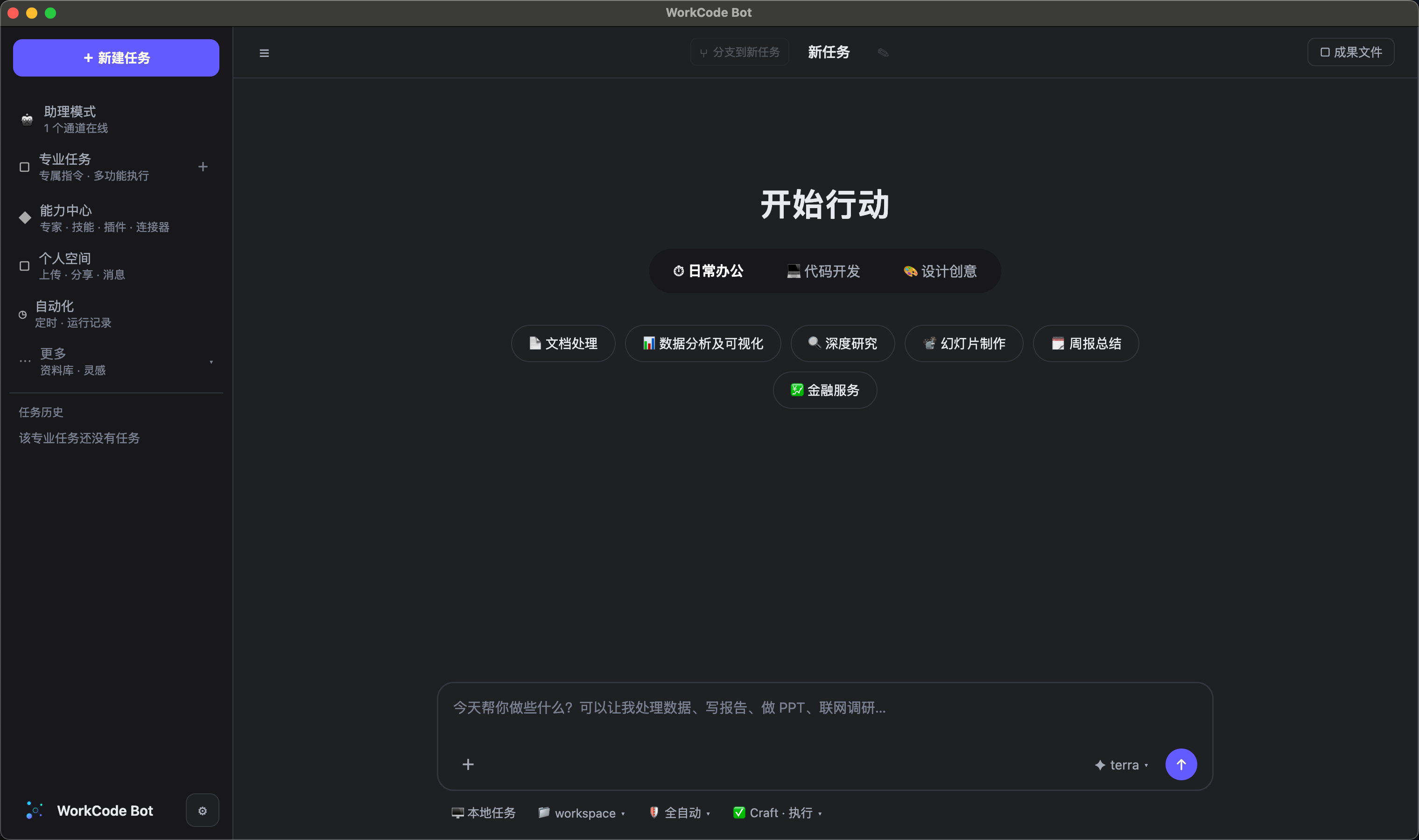The image size is (1419, 840).
Task: Open 能力中心 in the sidebar
Action: point(116,218)
